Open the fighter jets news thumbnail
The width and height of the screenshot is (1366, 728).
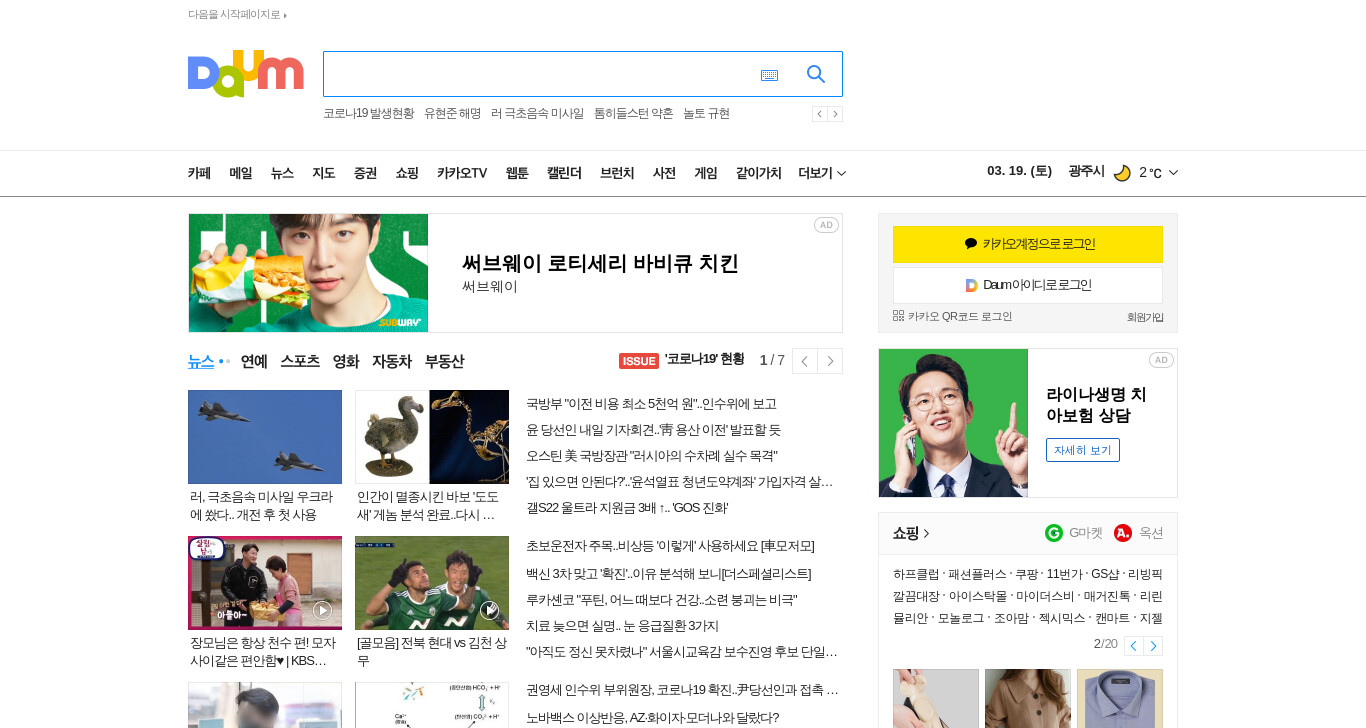265,437
